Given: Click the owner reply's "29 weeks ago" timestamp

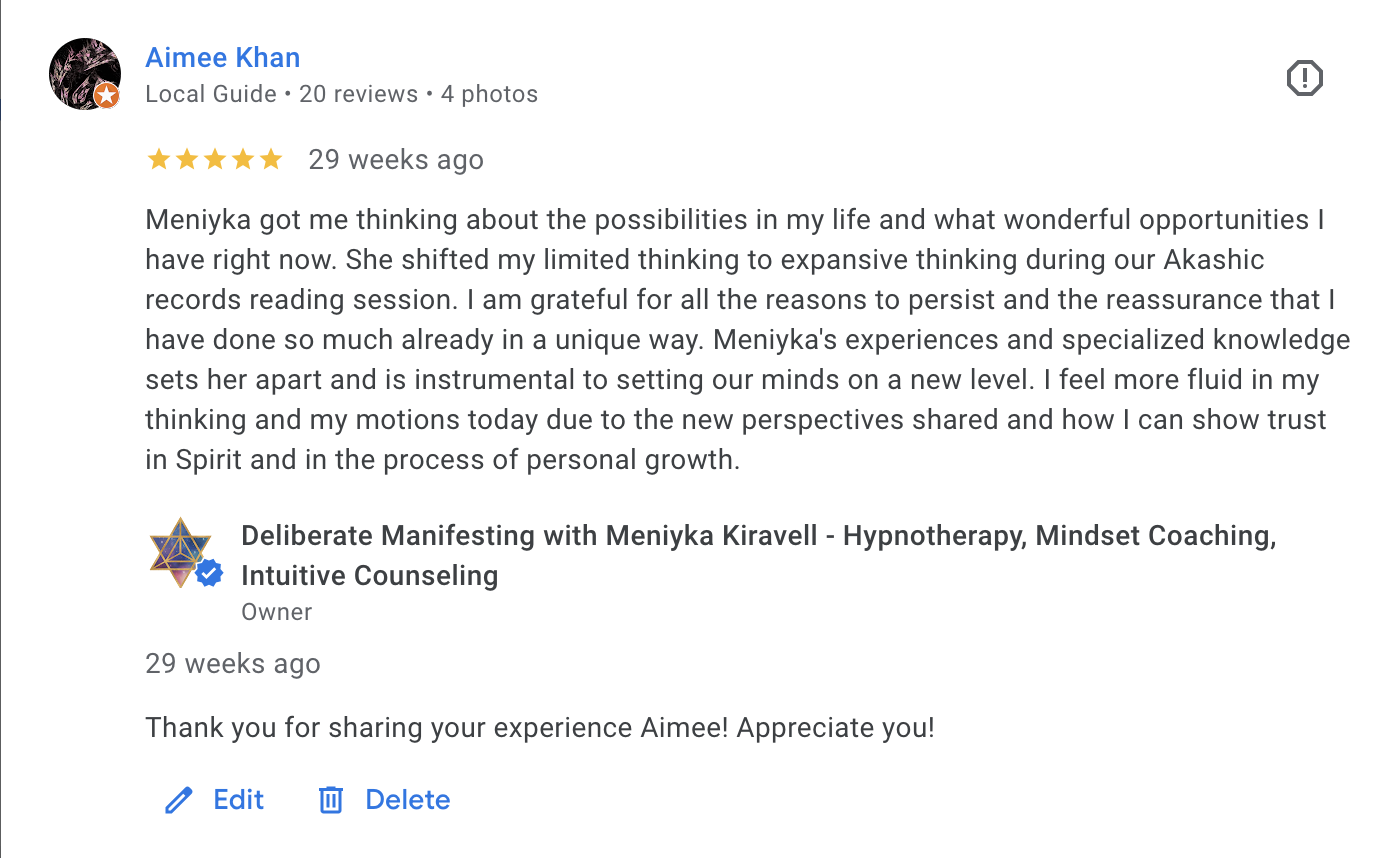Looking at the screenshot, I should (x=232, y=664).
